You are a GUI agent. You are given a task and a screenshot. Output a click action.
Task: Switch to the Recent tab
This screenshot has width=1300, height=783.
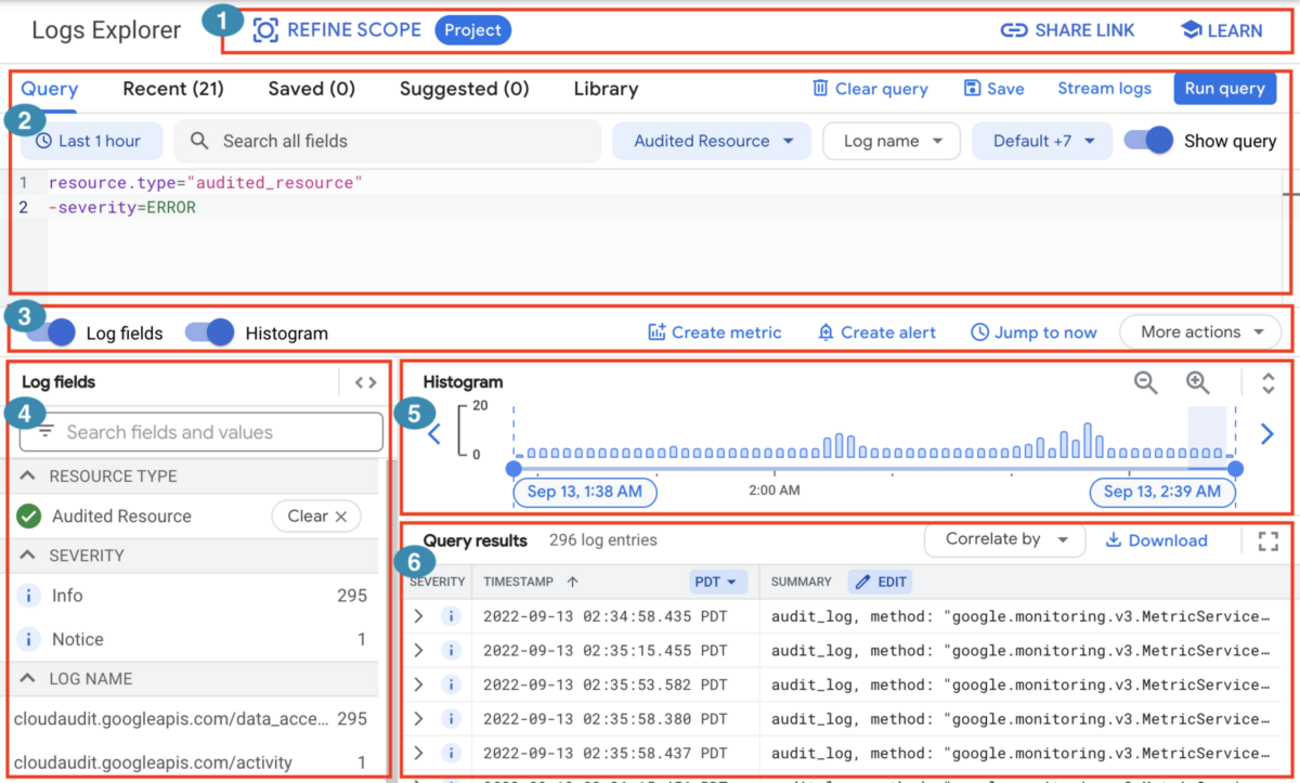172,88
